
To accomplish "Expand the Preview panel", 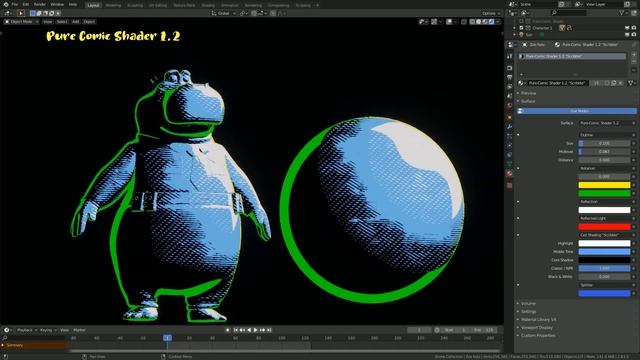I will coord(528,93).
